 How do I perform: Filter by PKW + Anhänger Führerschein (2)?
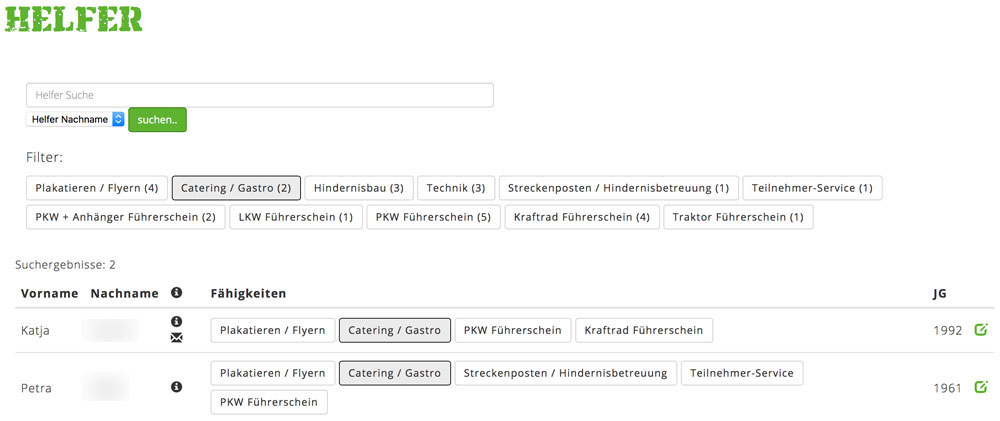tap(125, 217)
